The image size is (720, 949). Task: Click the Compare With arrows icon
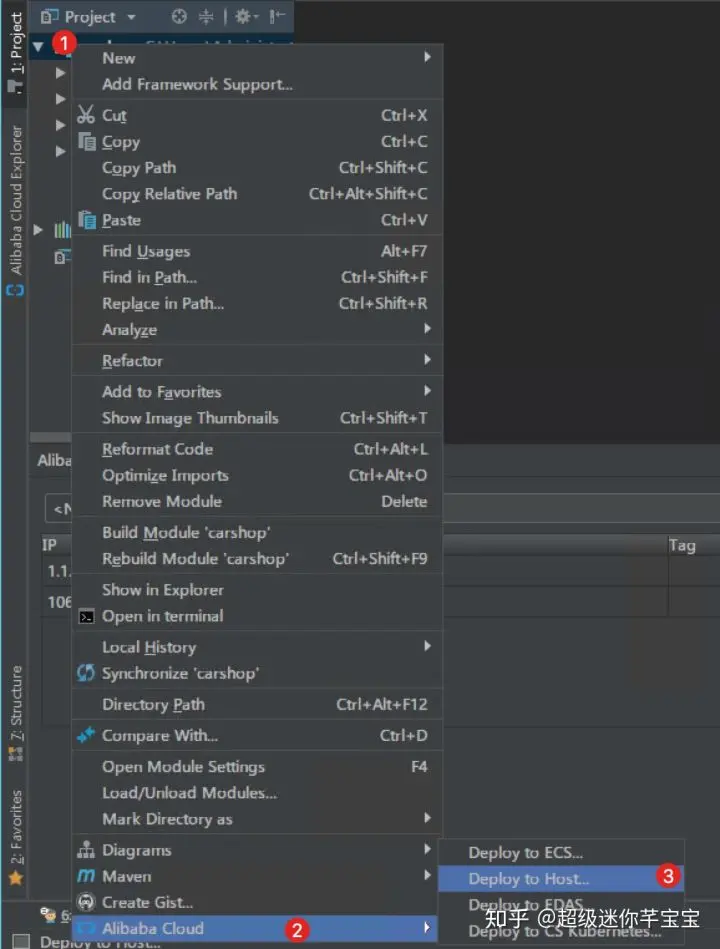[x=86, y=735]
